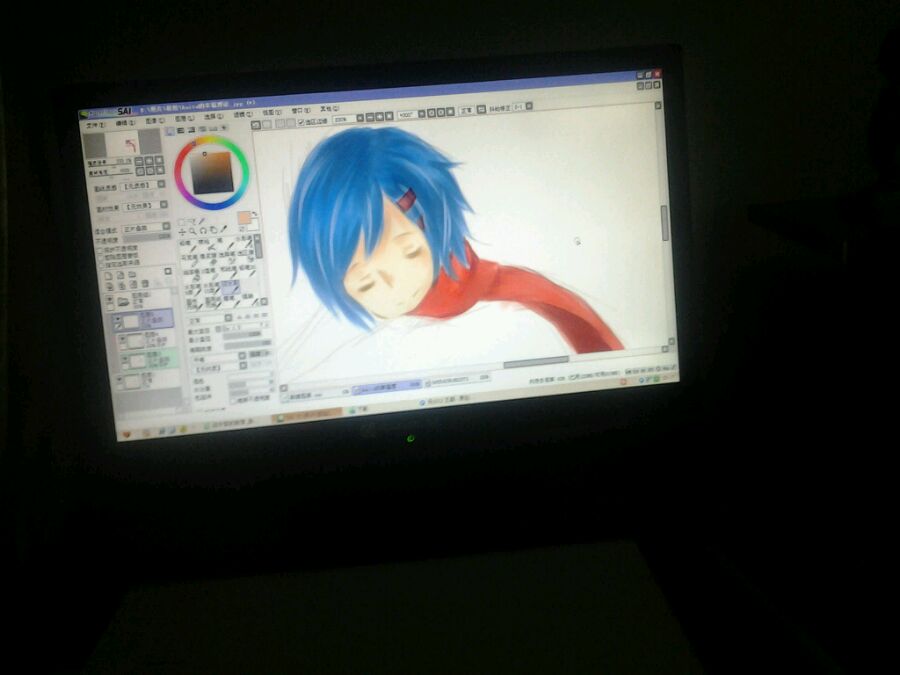This screenshot has width=900, height=675.
Task: Choose the eraser in tool tray
Action: 207,258
